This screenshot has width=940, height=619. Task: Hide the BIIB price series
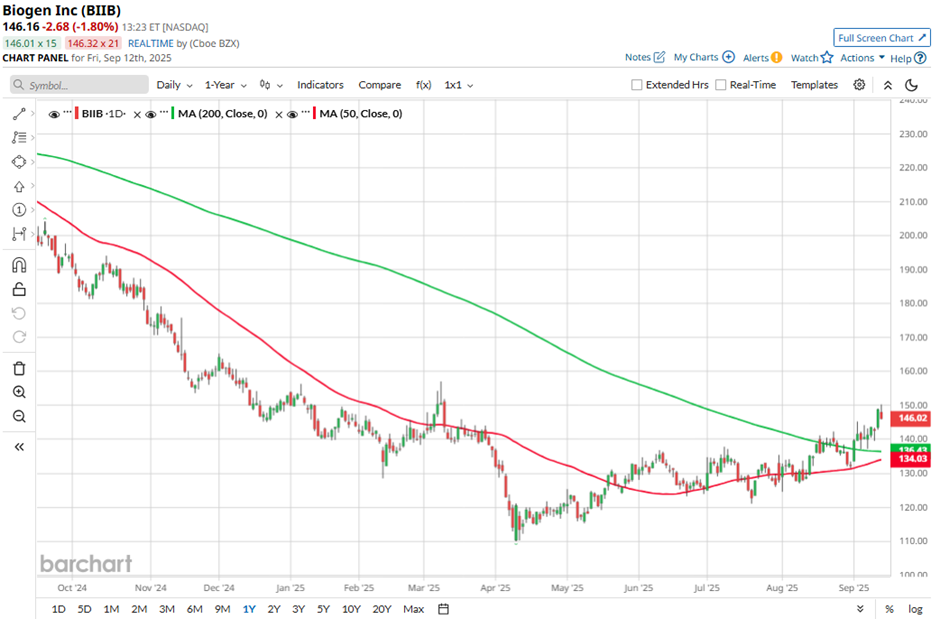pyautogui.click(x=54, y=114)
